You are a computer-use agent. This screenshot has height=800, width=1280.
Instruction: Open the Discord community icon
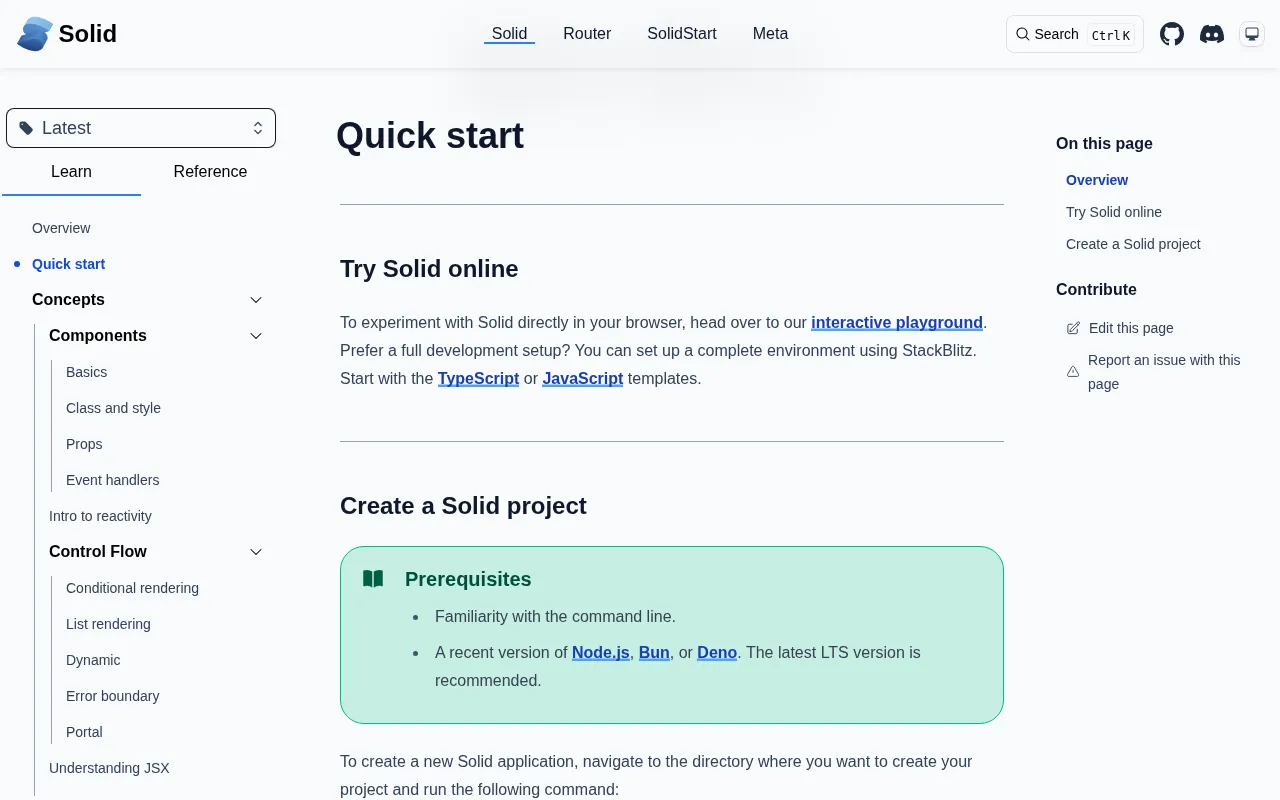(x=1212, y=34)
